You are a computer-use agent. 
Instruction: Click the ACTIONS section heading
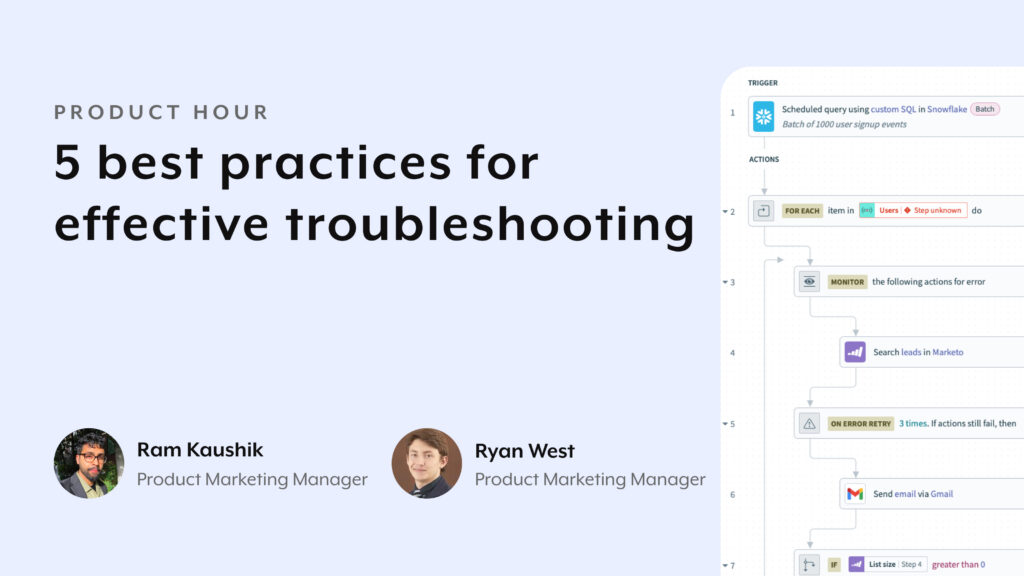764,159
